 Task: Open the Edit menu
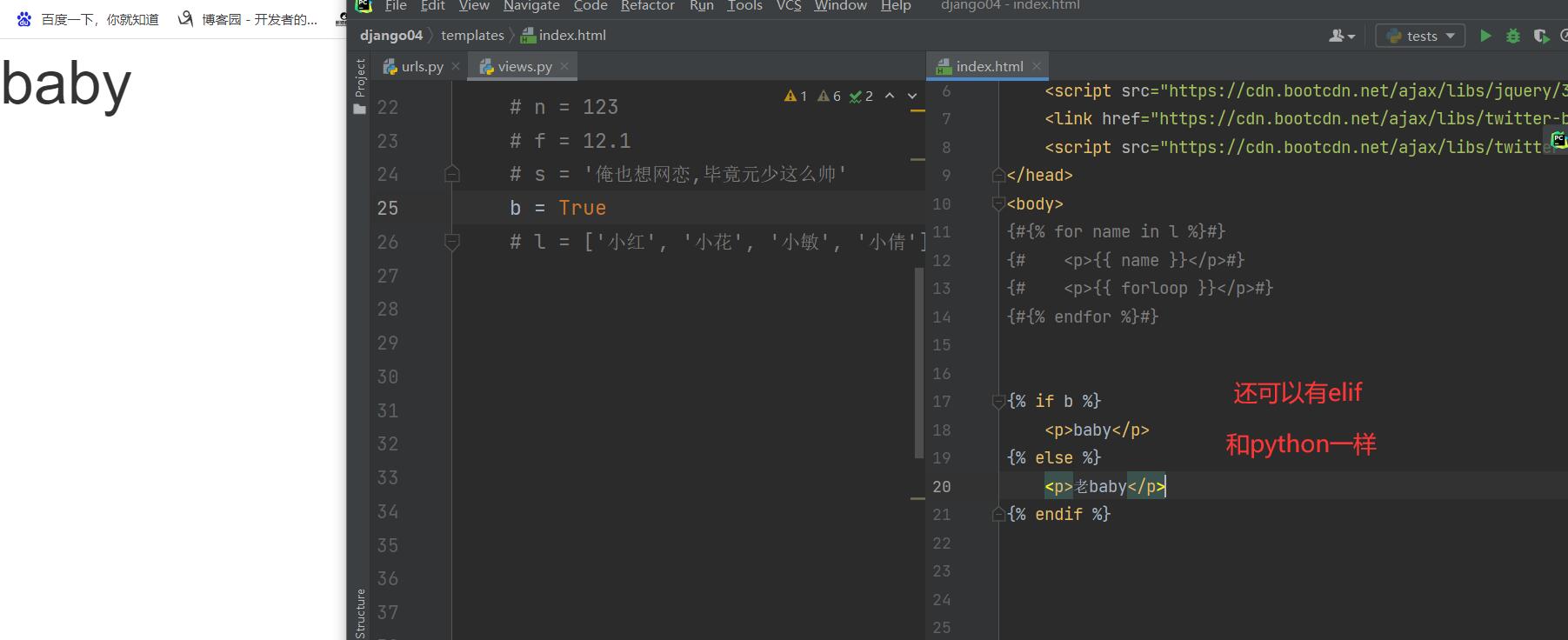point(432,5)
